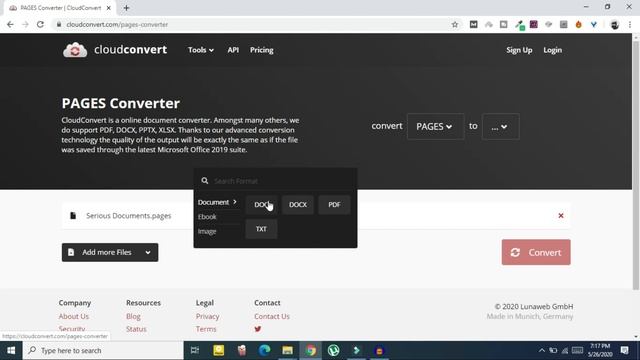Open the Terms footer link

click(x=206, y=329)
